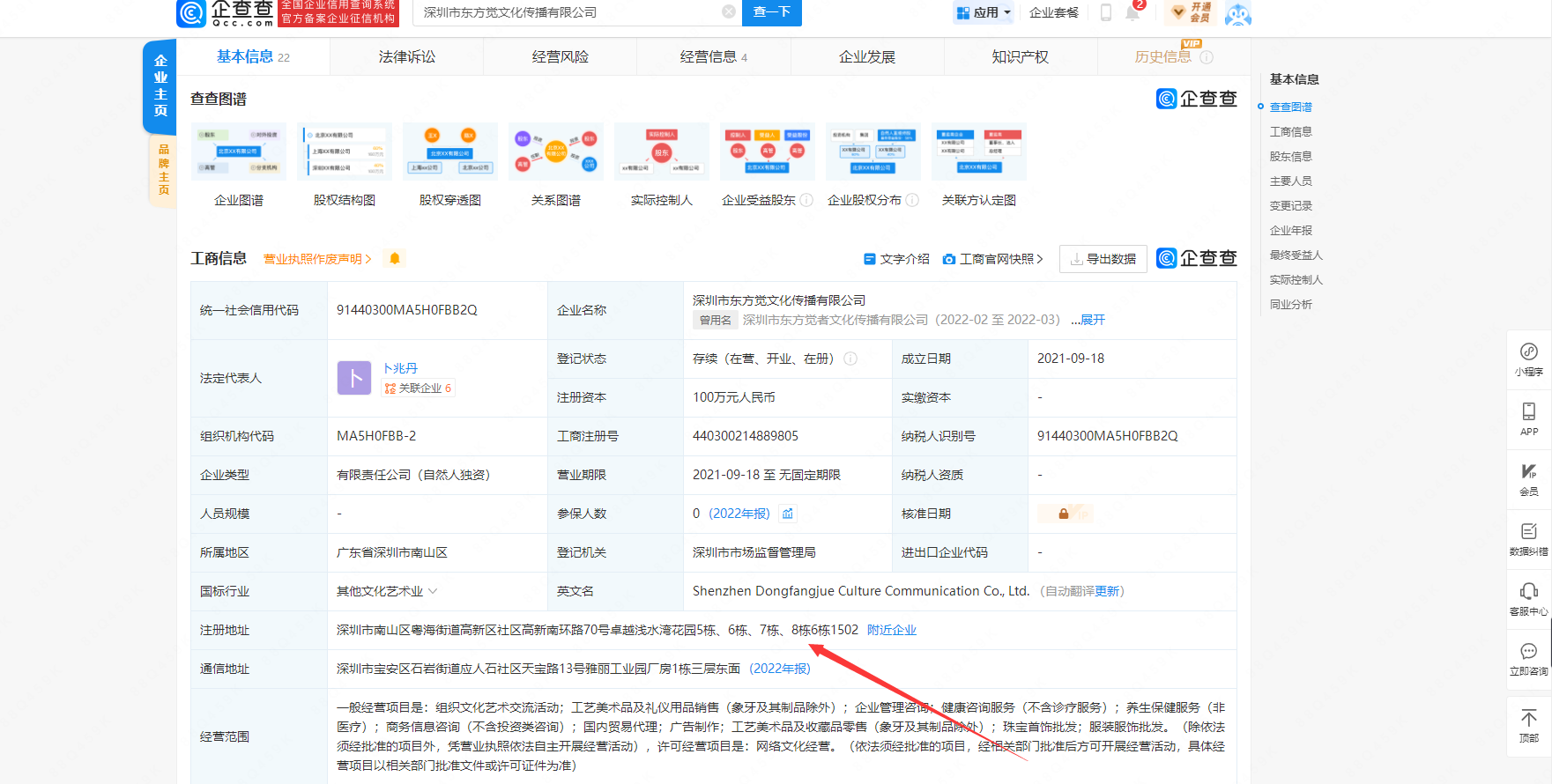Switch to 企业发展 tab
This screenshot has width=1552, height=784.
[x=867, y=56]
